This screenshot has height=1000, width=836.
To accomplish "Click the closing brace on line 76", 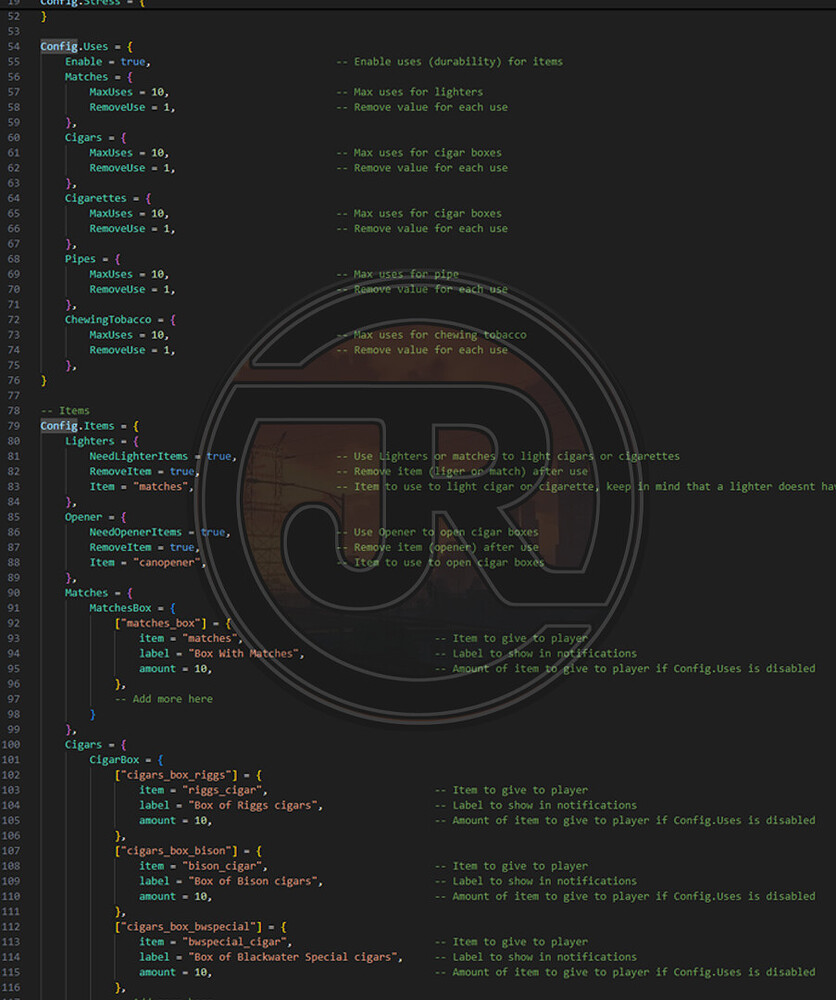I will [x=43, y=381].
